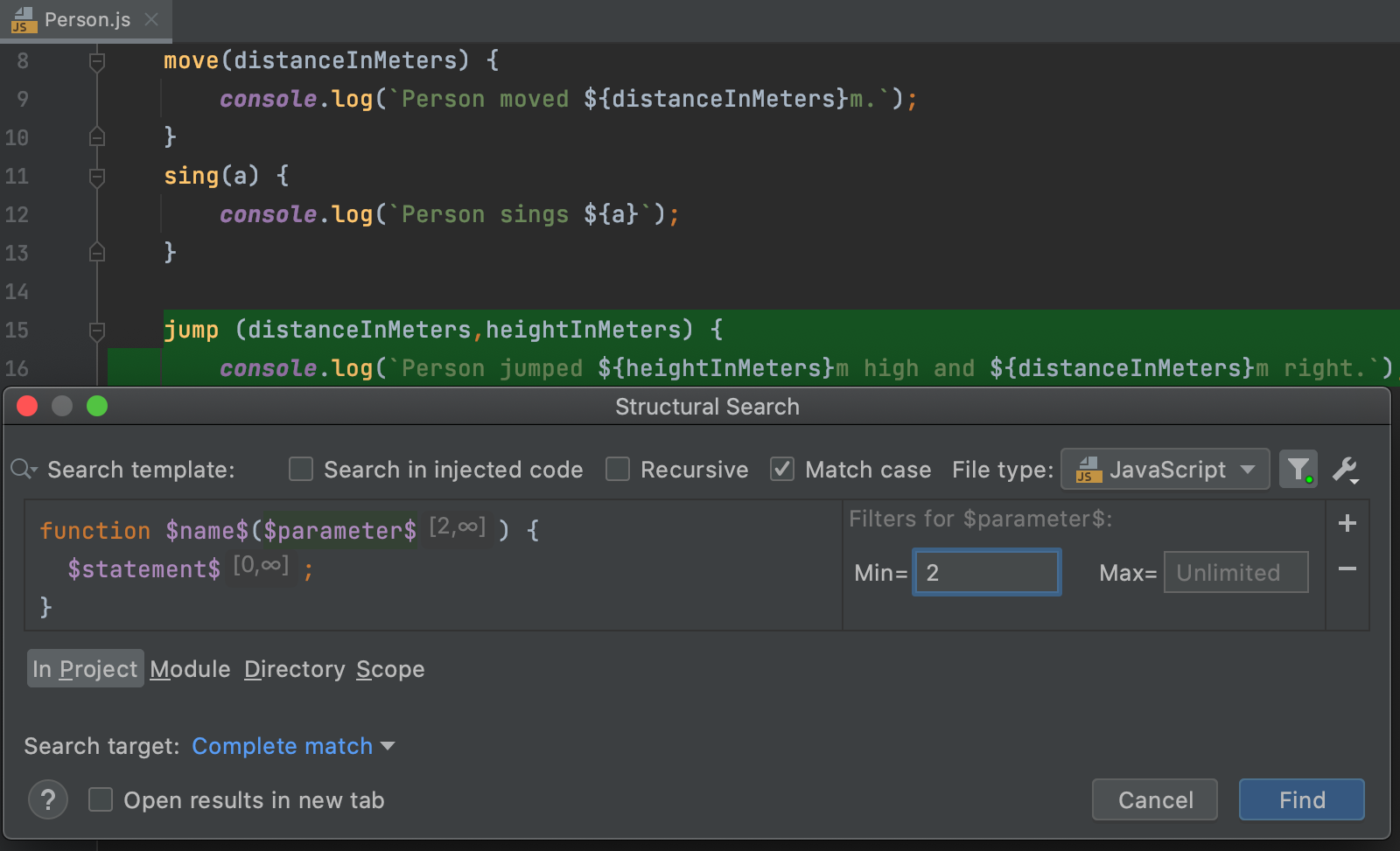The image size is (1400, 851).
Task: Select the Module scope tab
Action: [190, 669]
